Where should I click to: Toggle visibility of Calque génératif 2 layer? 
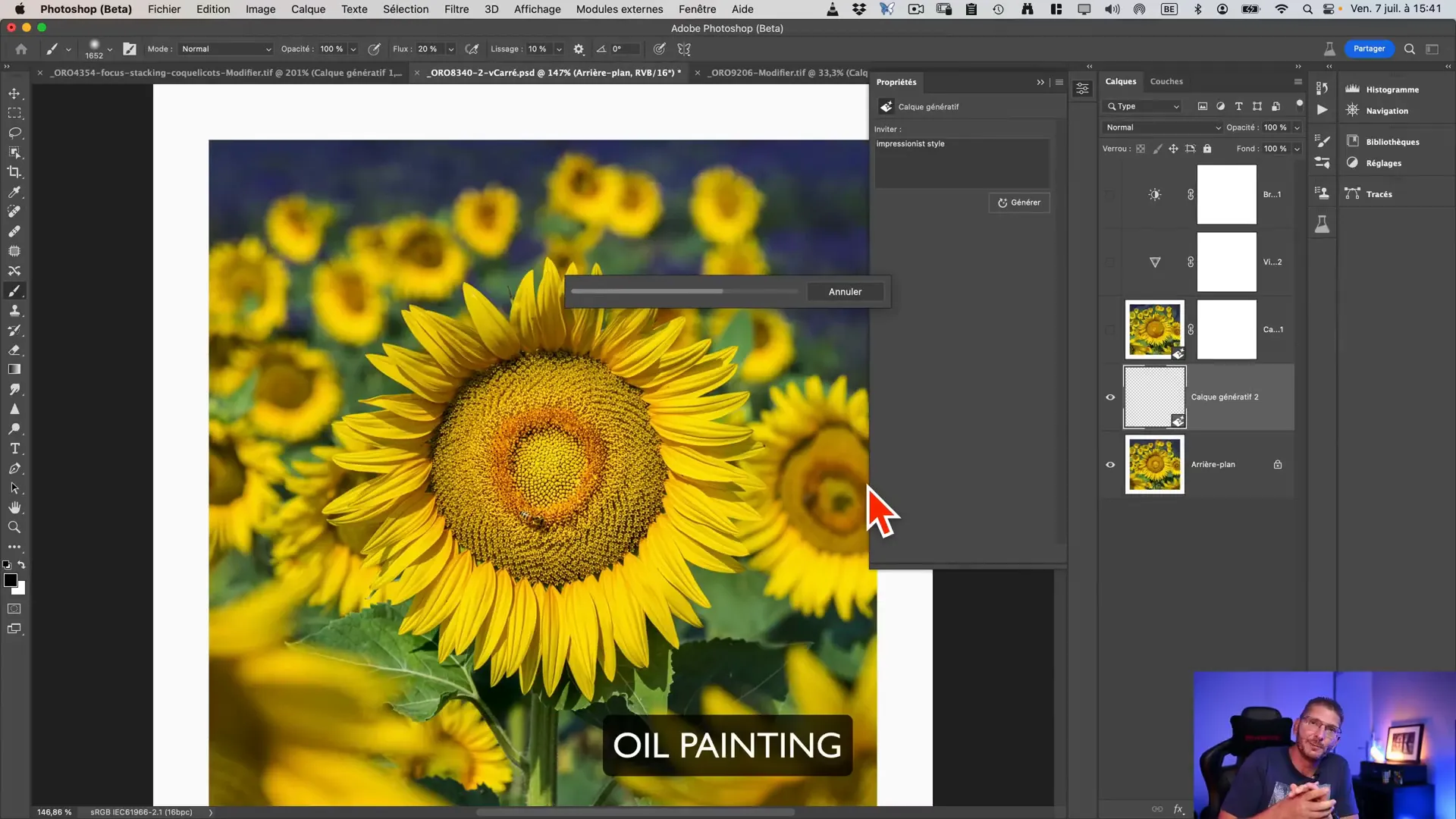[1110, 397]
